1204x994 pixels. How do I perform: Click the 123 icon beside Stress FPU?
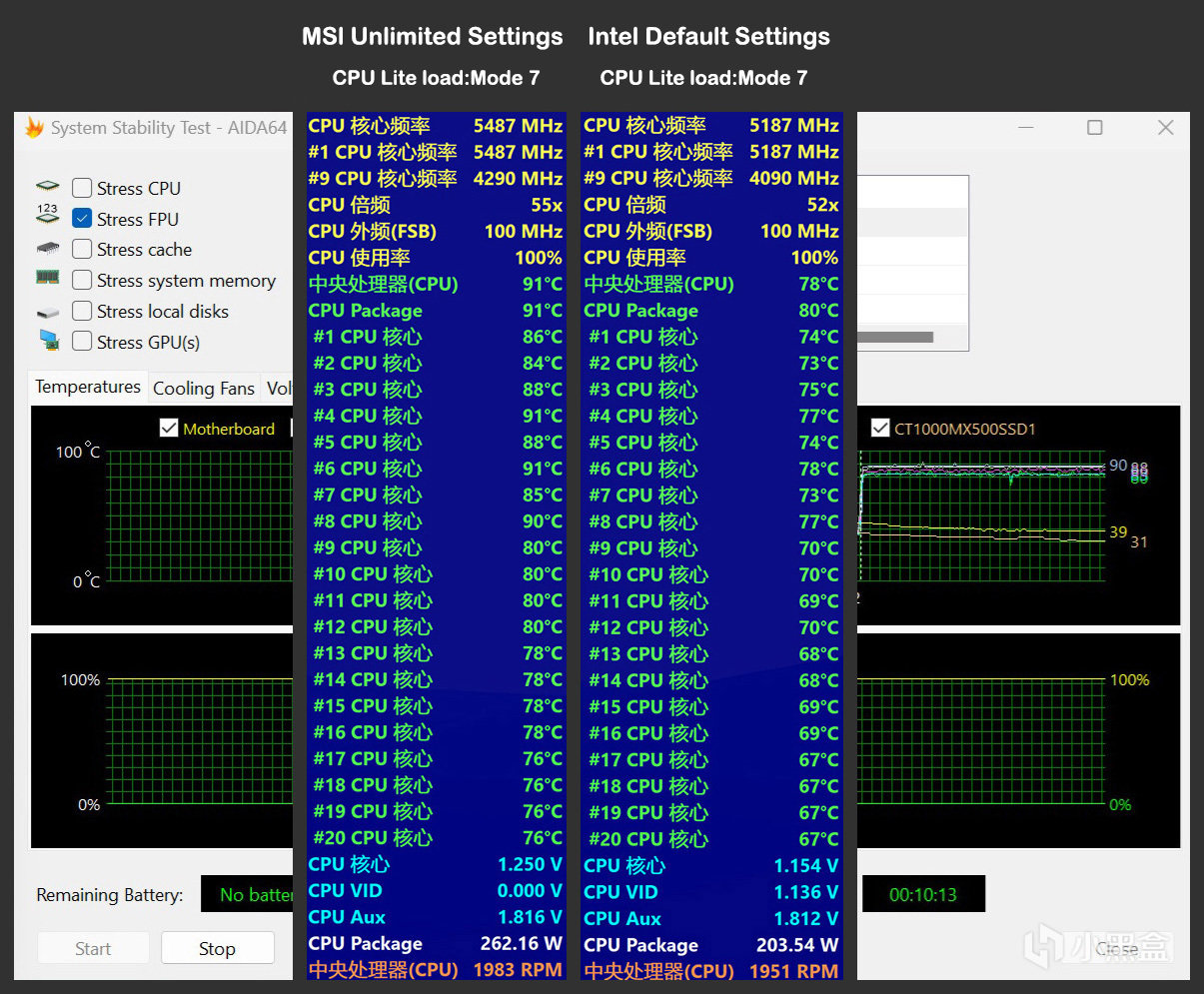(47, 216)
